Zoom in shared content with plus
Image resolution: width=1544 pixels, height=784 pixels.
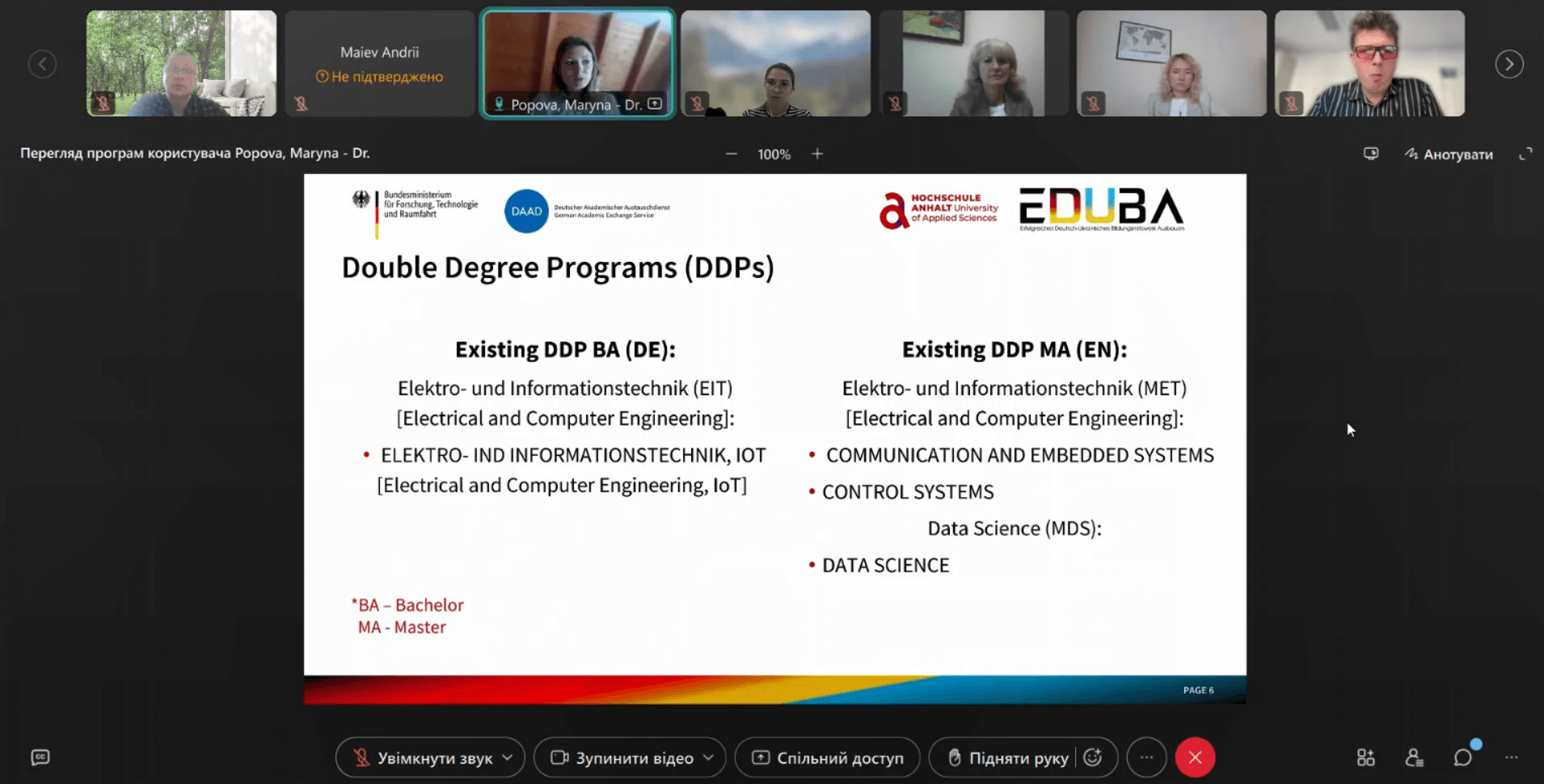pos(817,154)
